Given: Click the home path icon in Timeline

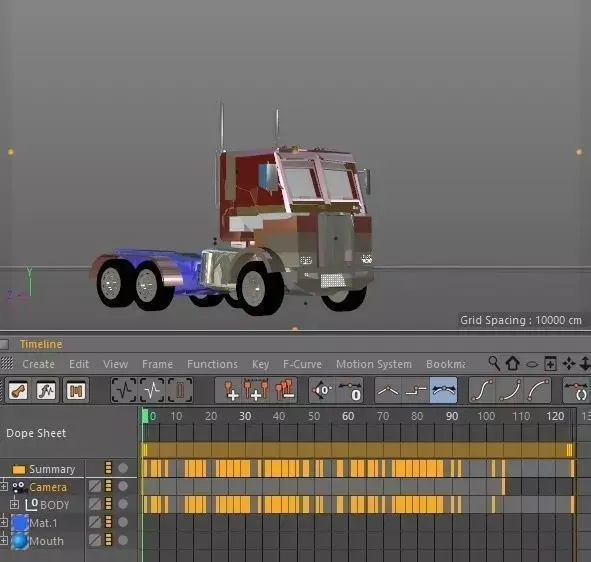Looking at the screenshot, I should click(x=513, y=363).
